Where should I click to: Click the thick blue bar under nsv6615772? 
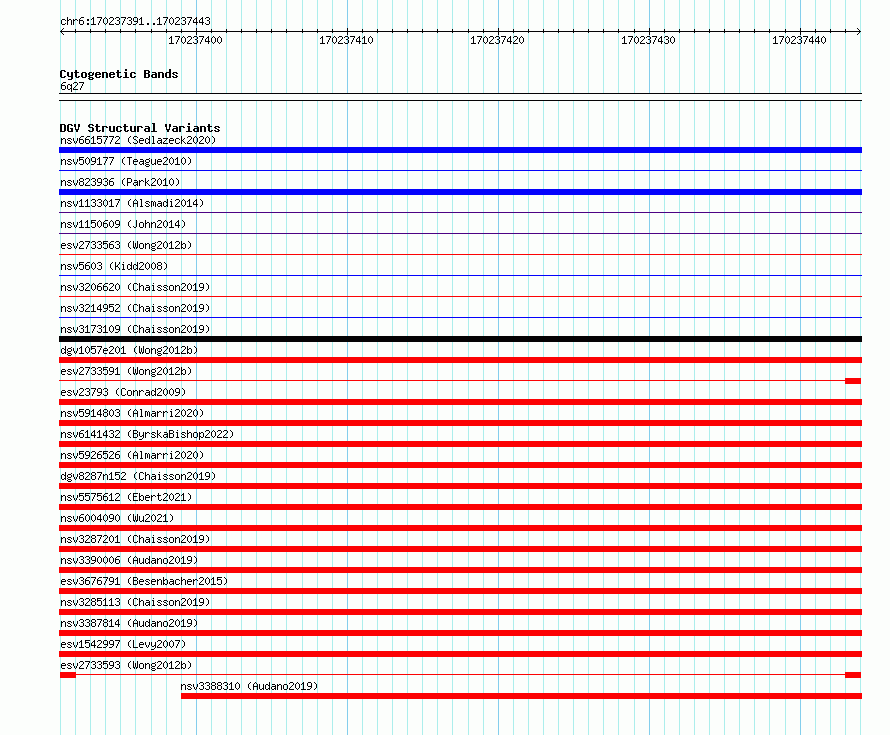(460, 150)
